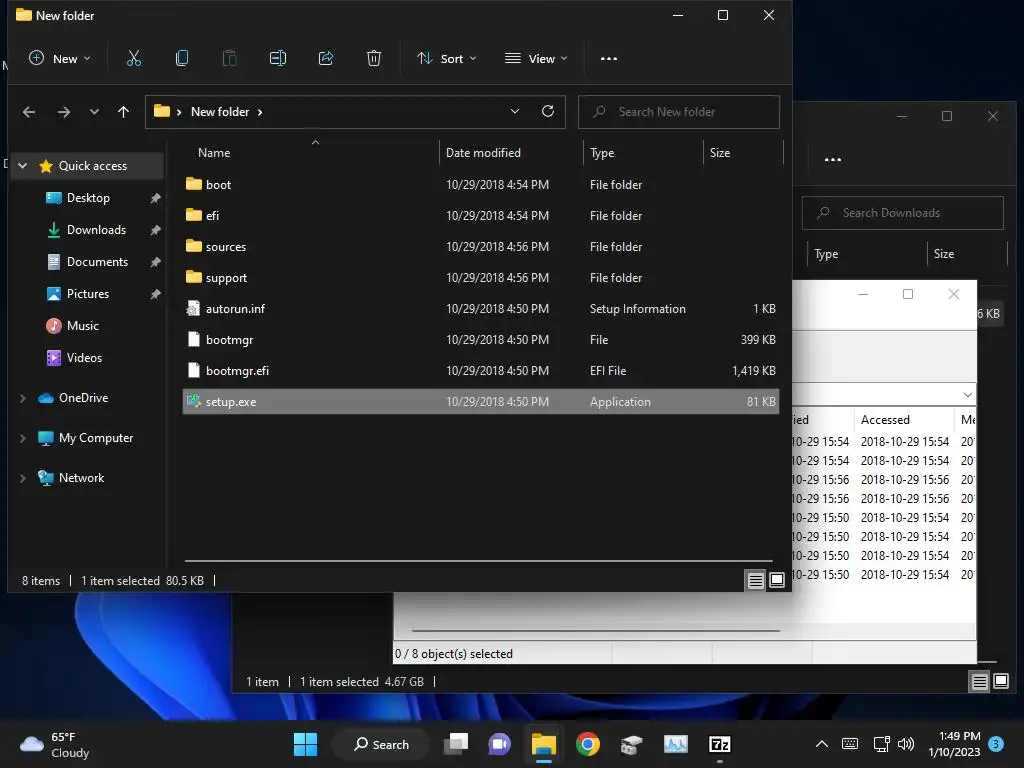Screen dimensions: 1024x768
Task: Launch Google Chrome from taskbar
Action: point(588,744)
